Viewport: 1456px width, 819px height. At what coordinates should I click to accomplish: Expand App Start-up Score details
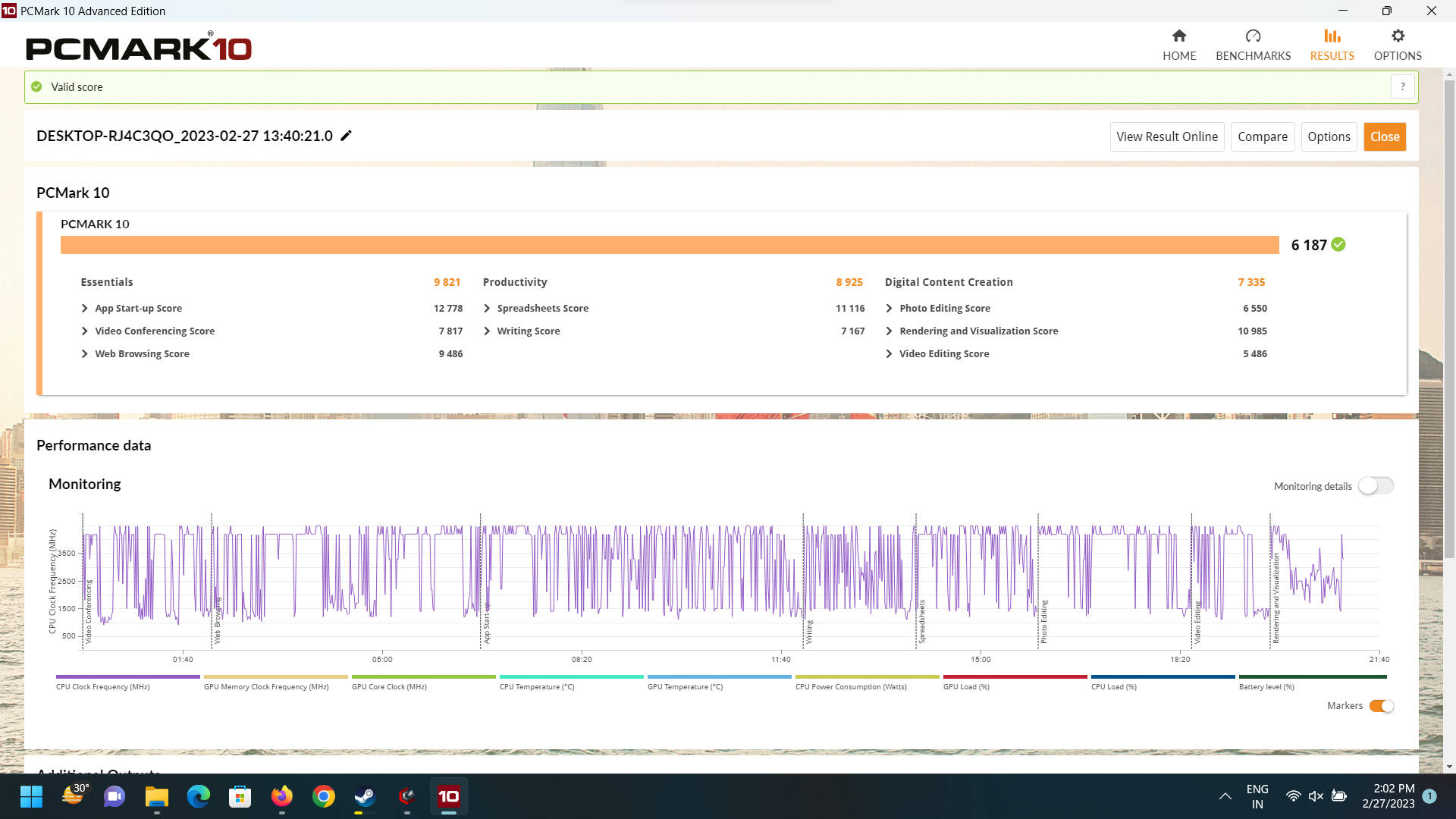[x=85, y=309]
